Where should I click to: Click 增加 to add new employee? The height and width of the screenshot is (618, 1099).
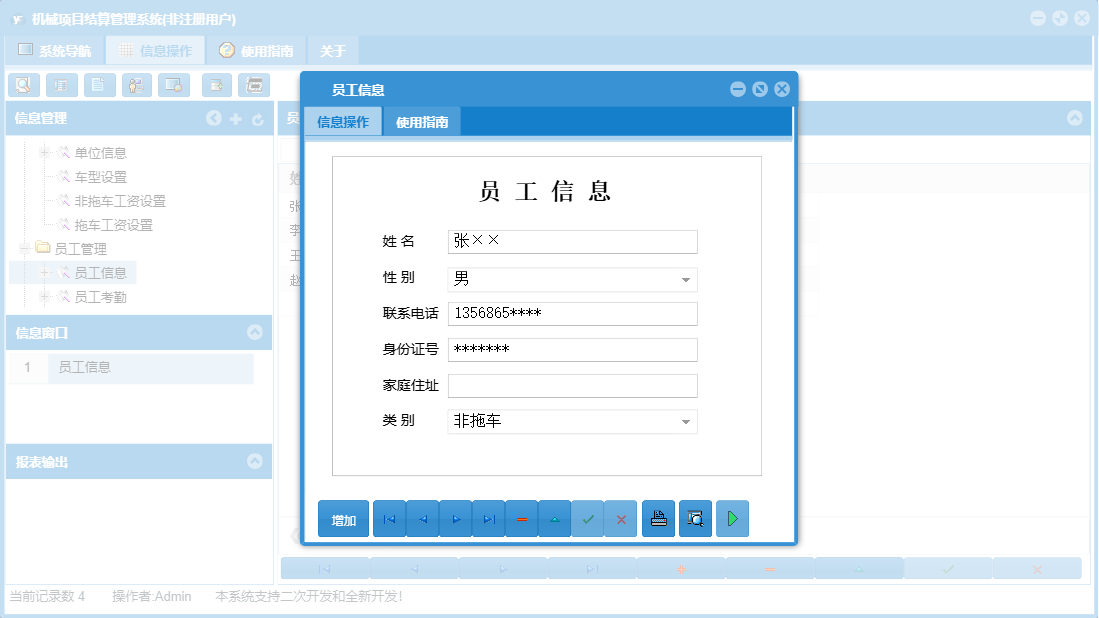(x=343, y=518)
